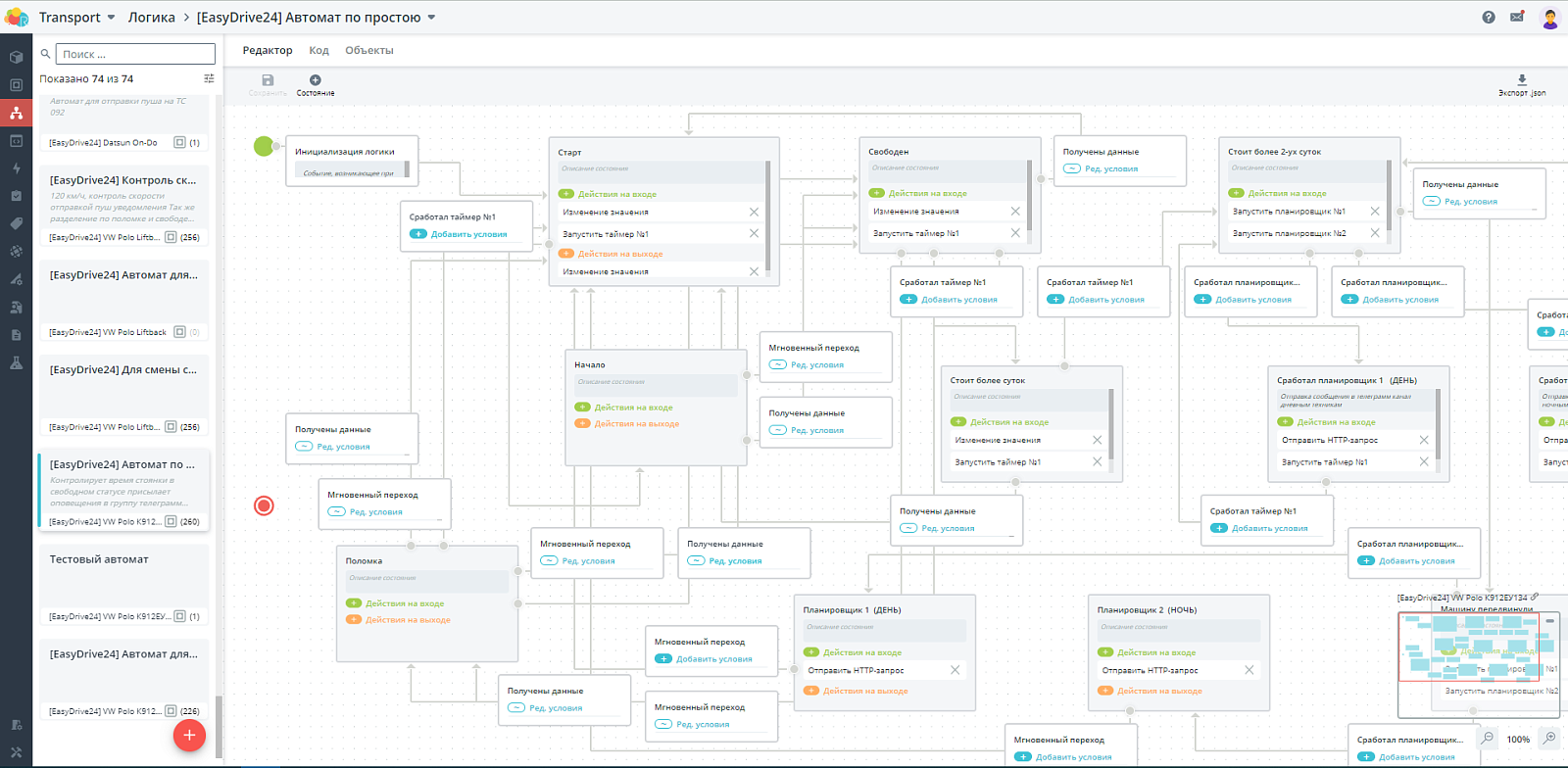
Task: Select [EasyDrive24] Для смены с... card
Action: coord(123,396)
